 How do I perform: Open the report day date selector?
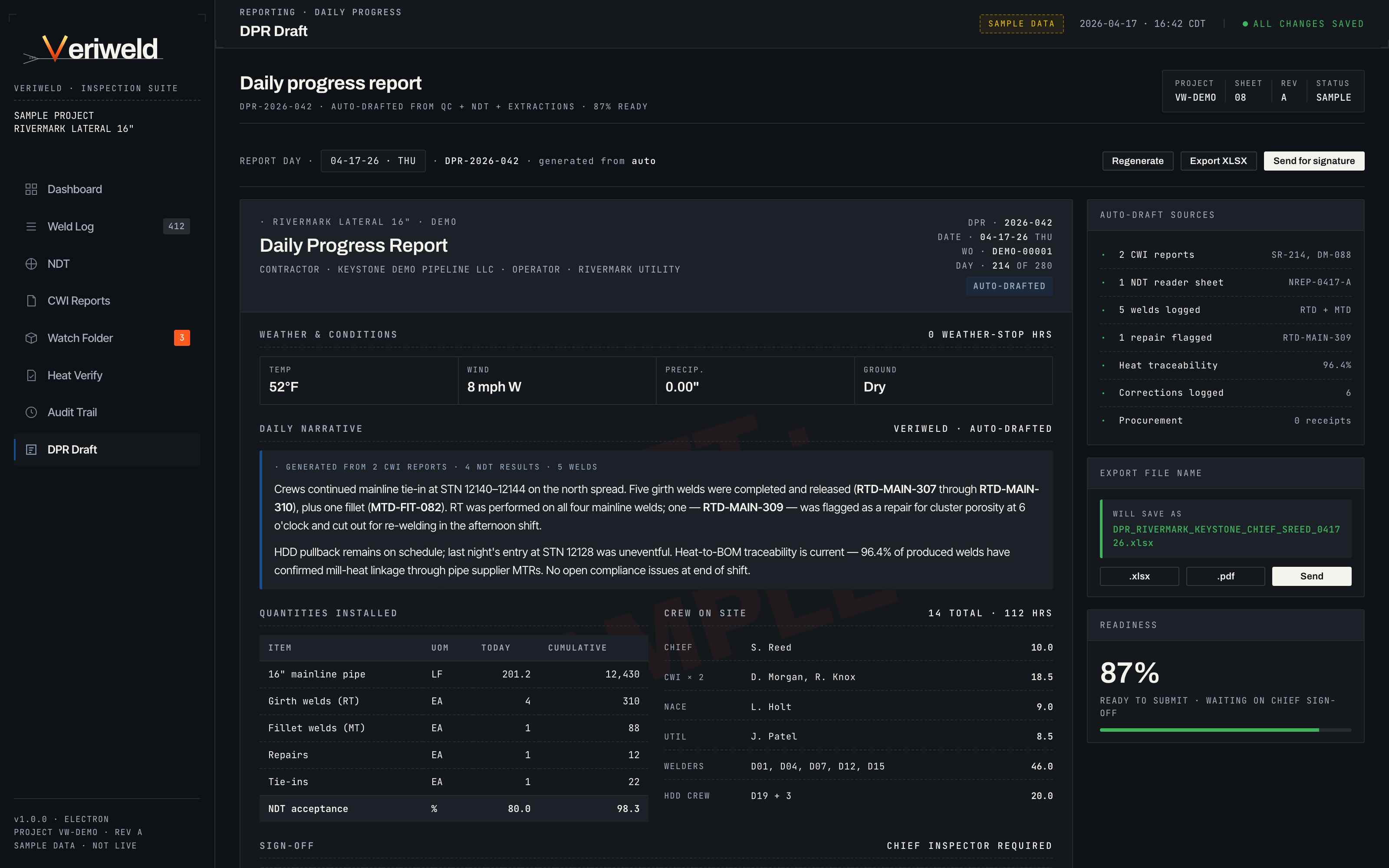(373, 161)
